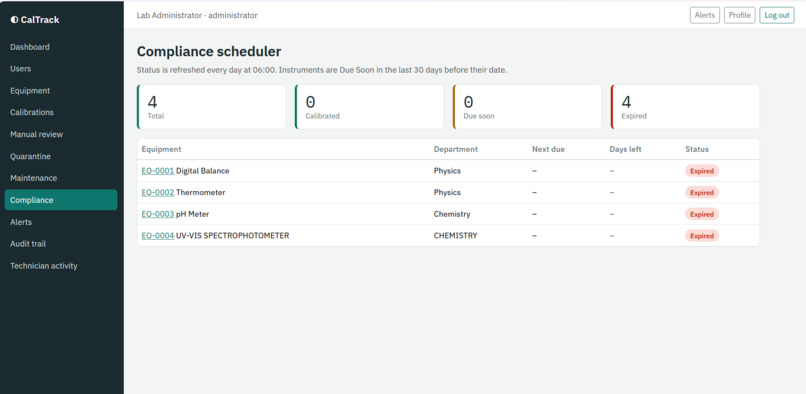Click the Status column header
The image size is (806, 394).
click(x=697, y=149)
